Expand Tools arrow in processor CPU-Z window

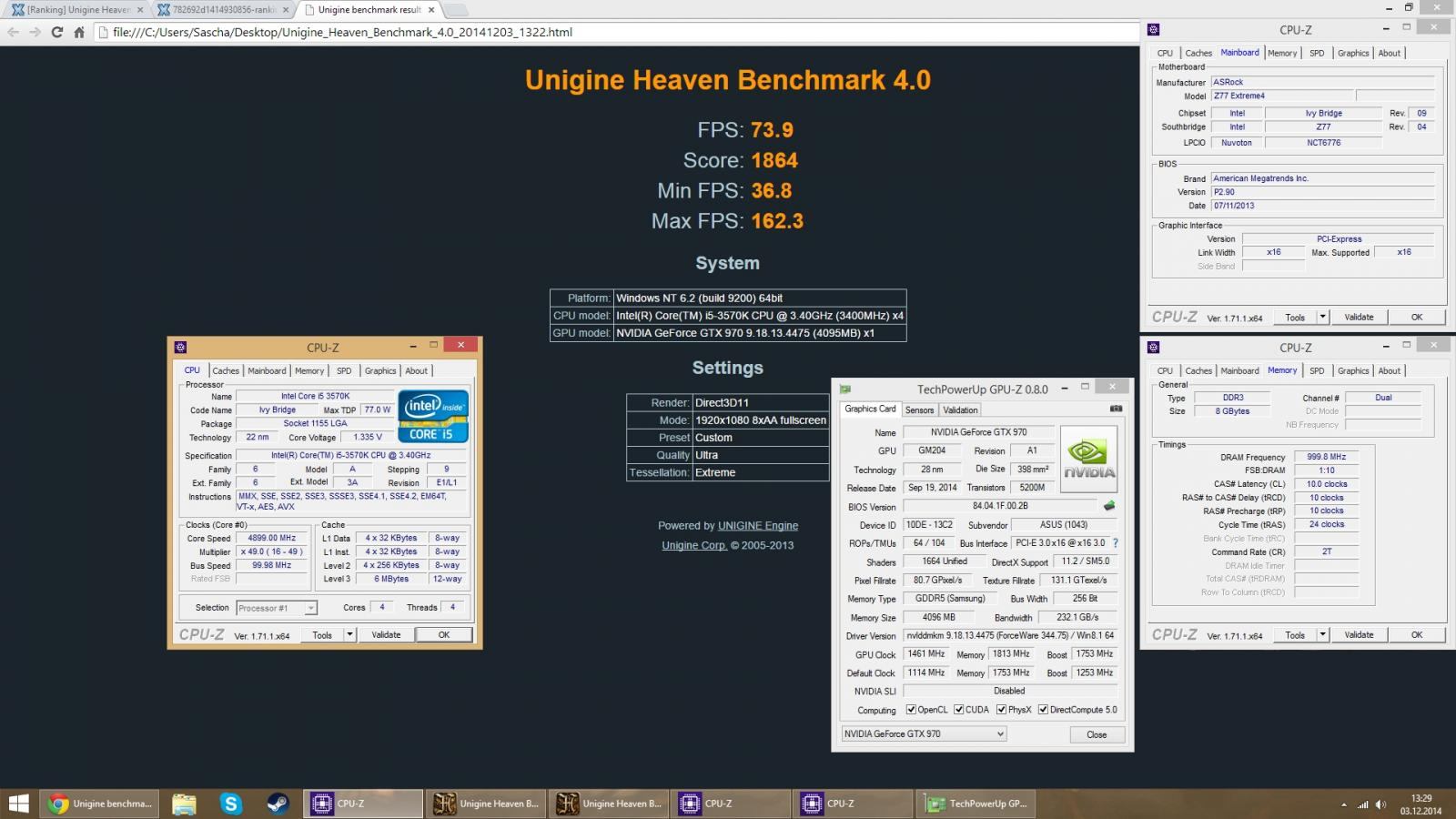click(349, 635)
